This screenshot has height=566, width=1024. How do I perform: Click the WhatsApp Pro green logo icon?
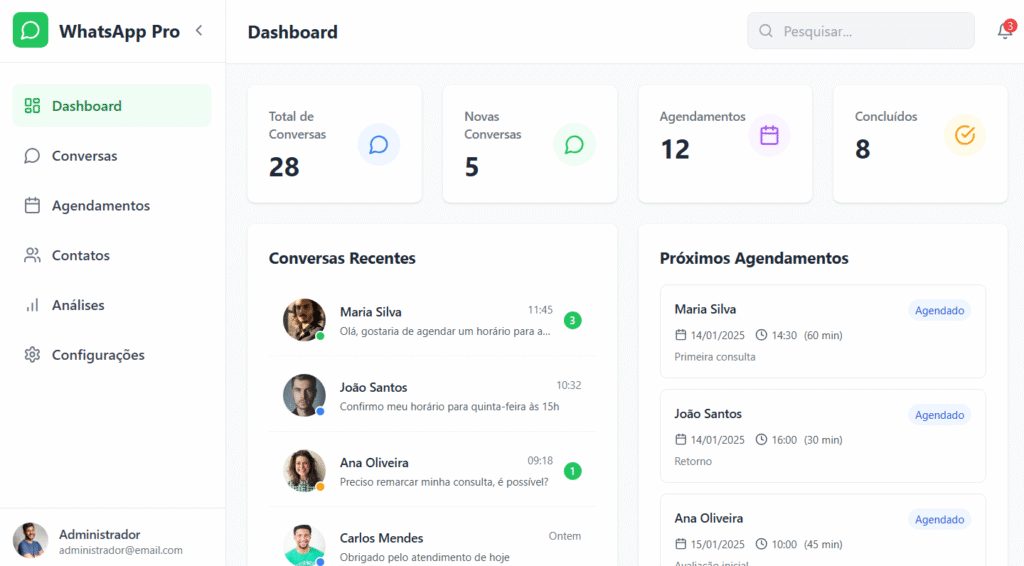(30, 30)
